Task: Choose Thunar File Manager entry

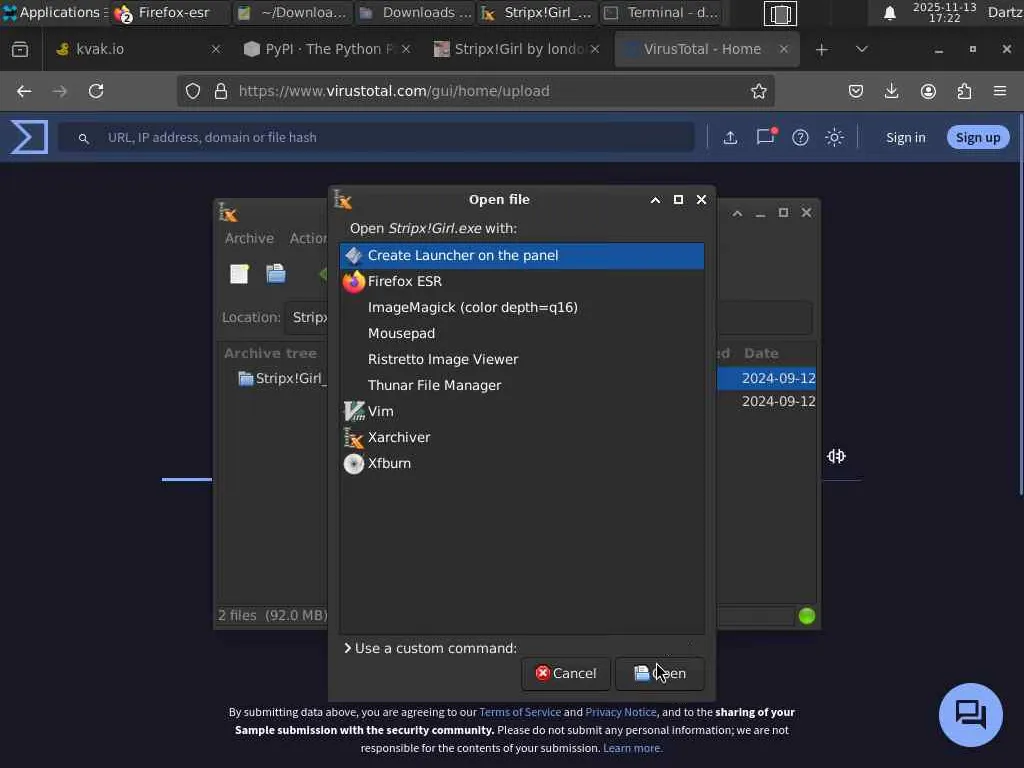Action: (522, 385)
